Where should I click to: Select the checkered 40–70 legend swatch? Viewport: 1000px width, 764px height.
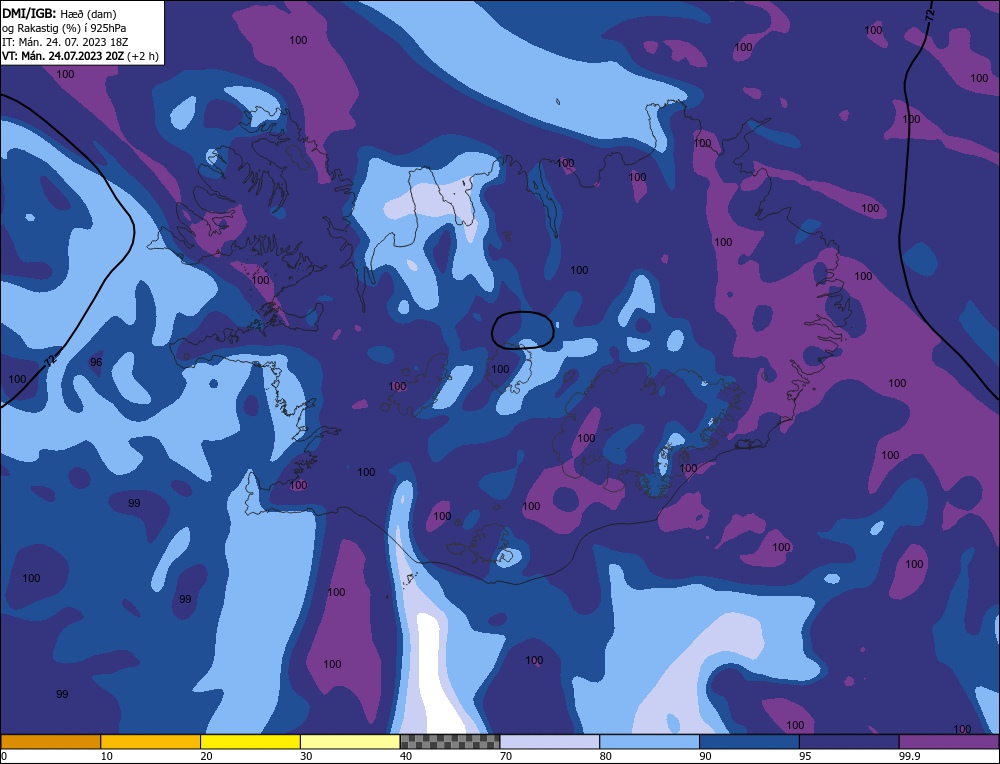(450, 742)
